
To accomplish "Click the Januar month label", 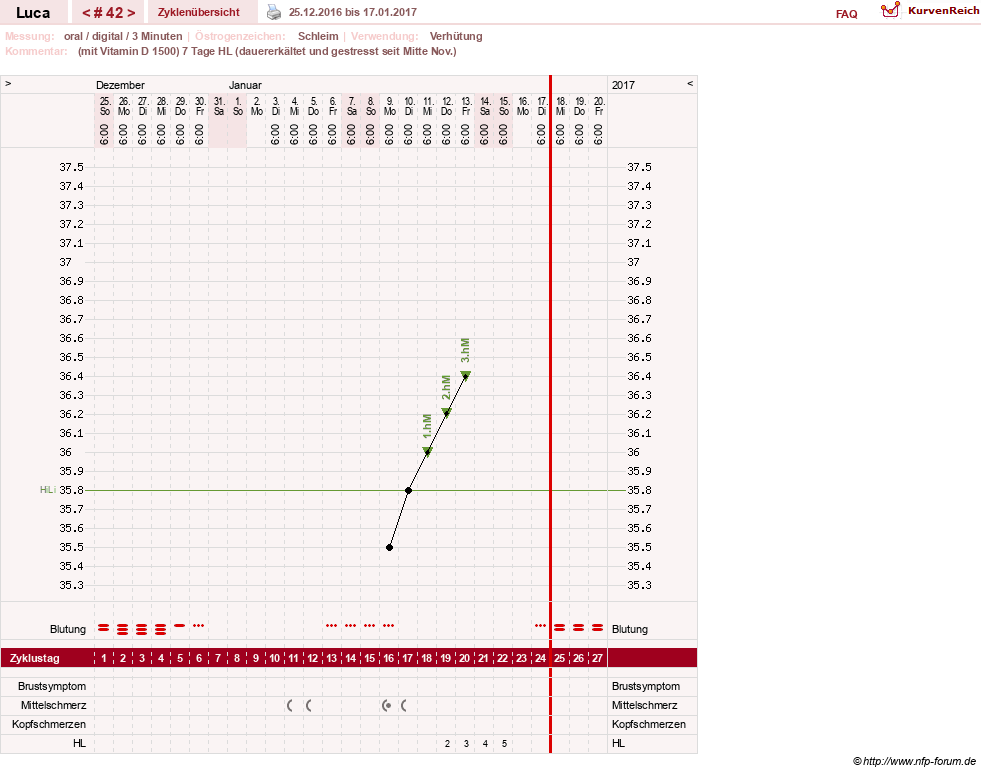I will [x=245, y=85].
